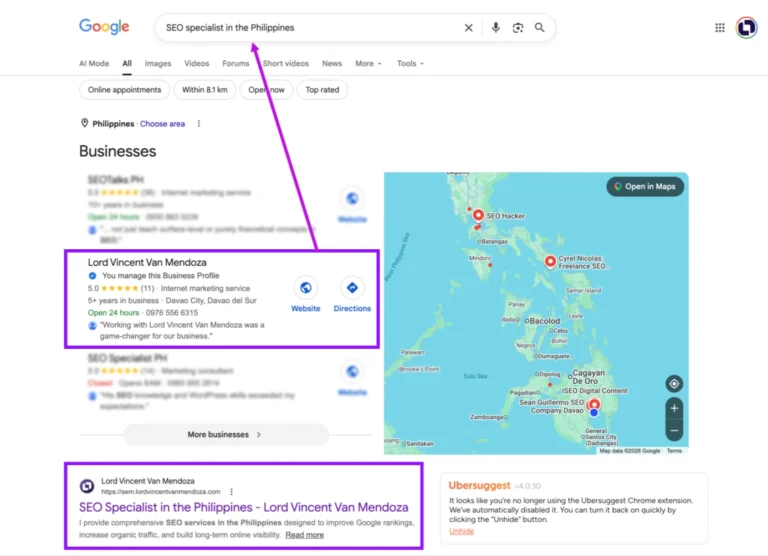Open location options three-dot menu
768x556 pixels.
click(199, 123)
